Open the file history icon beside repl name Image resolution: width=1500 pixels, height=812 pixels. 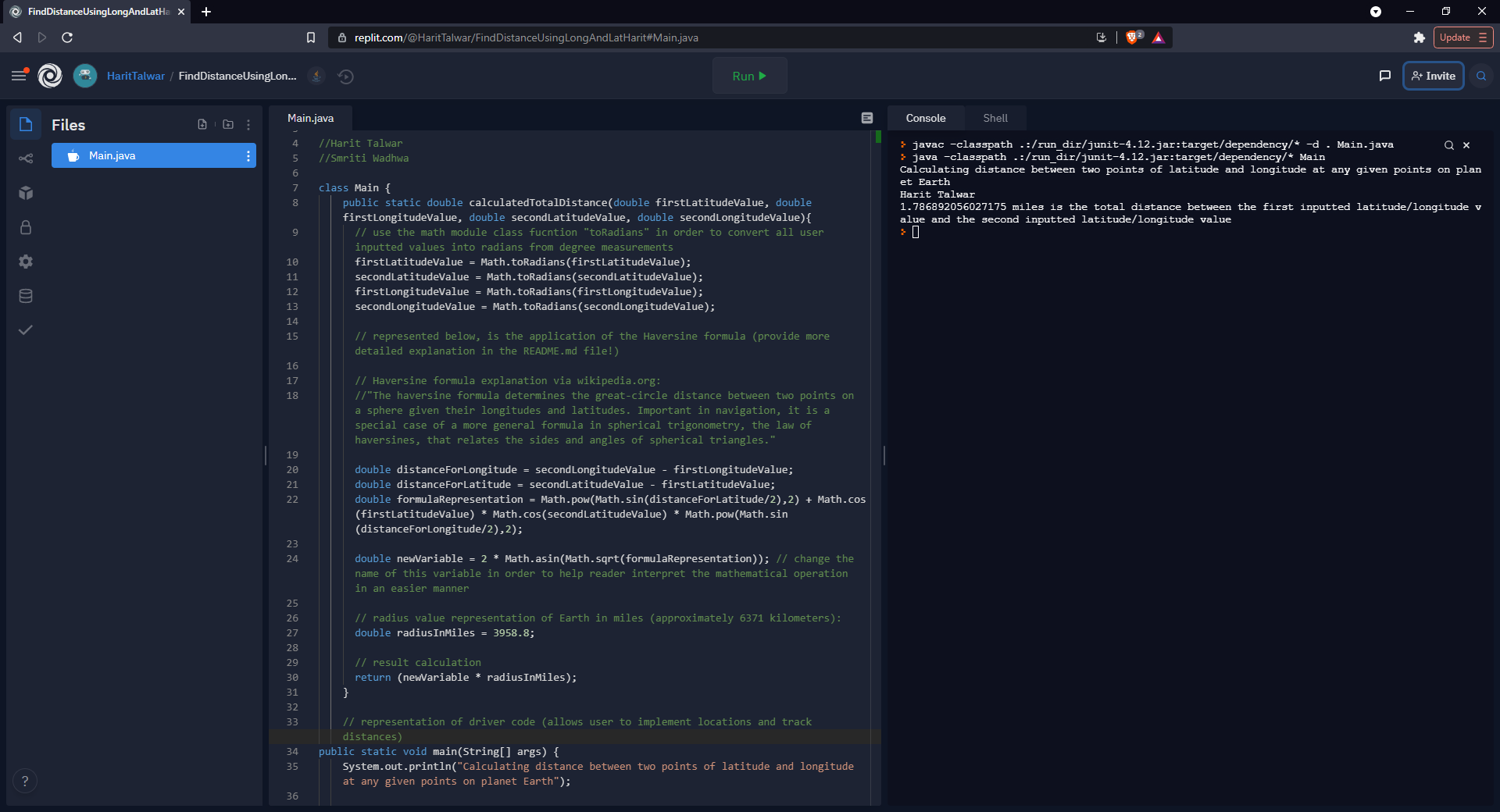click(345, 77)
